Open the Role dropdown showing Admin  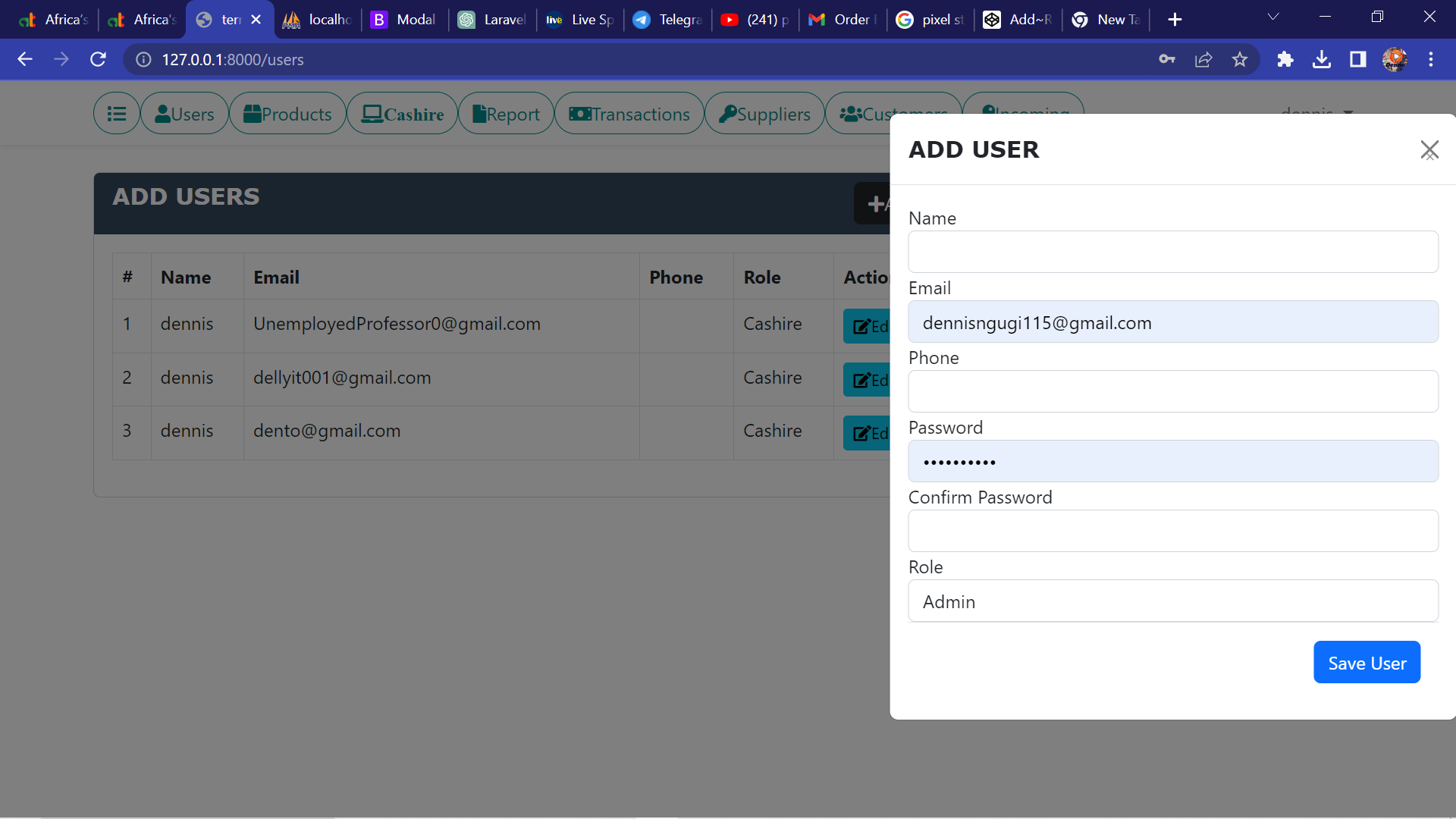pos(1173,601)
